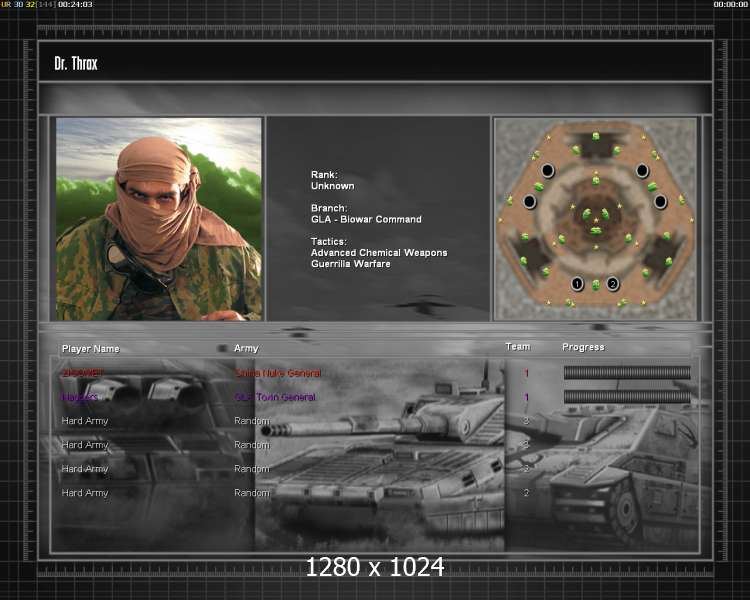Viewport: 750px width, 600px height.
Task: Click the Army column header
Action: (246, 348)
